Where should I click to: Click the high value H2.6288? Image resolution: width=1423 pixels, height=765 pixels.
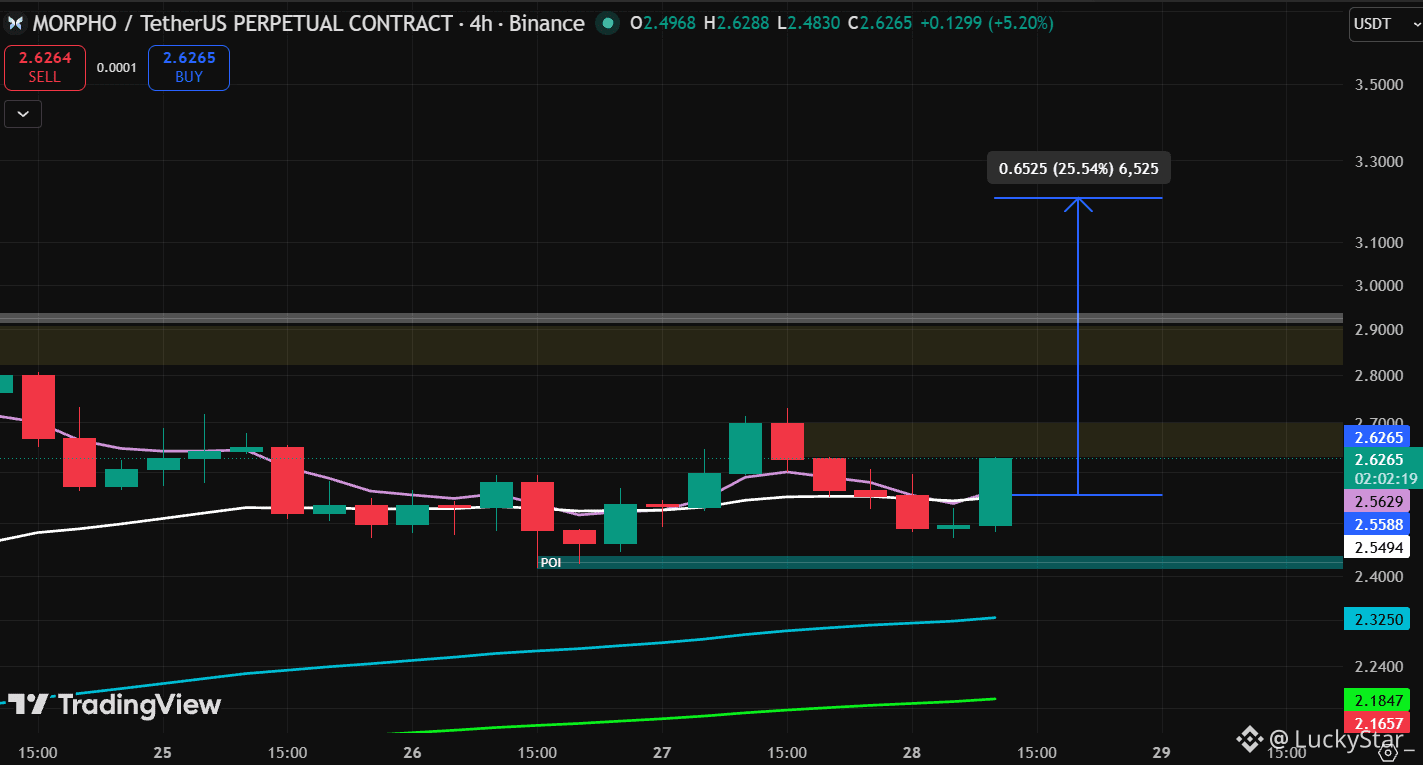pyautogui.click(x=738, y=23)
